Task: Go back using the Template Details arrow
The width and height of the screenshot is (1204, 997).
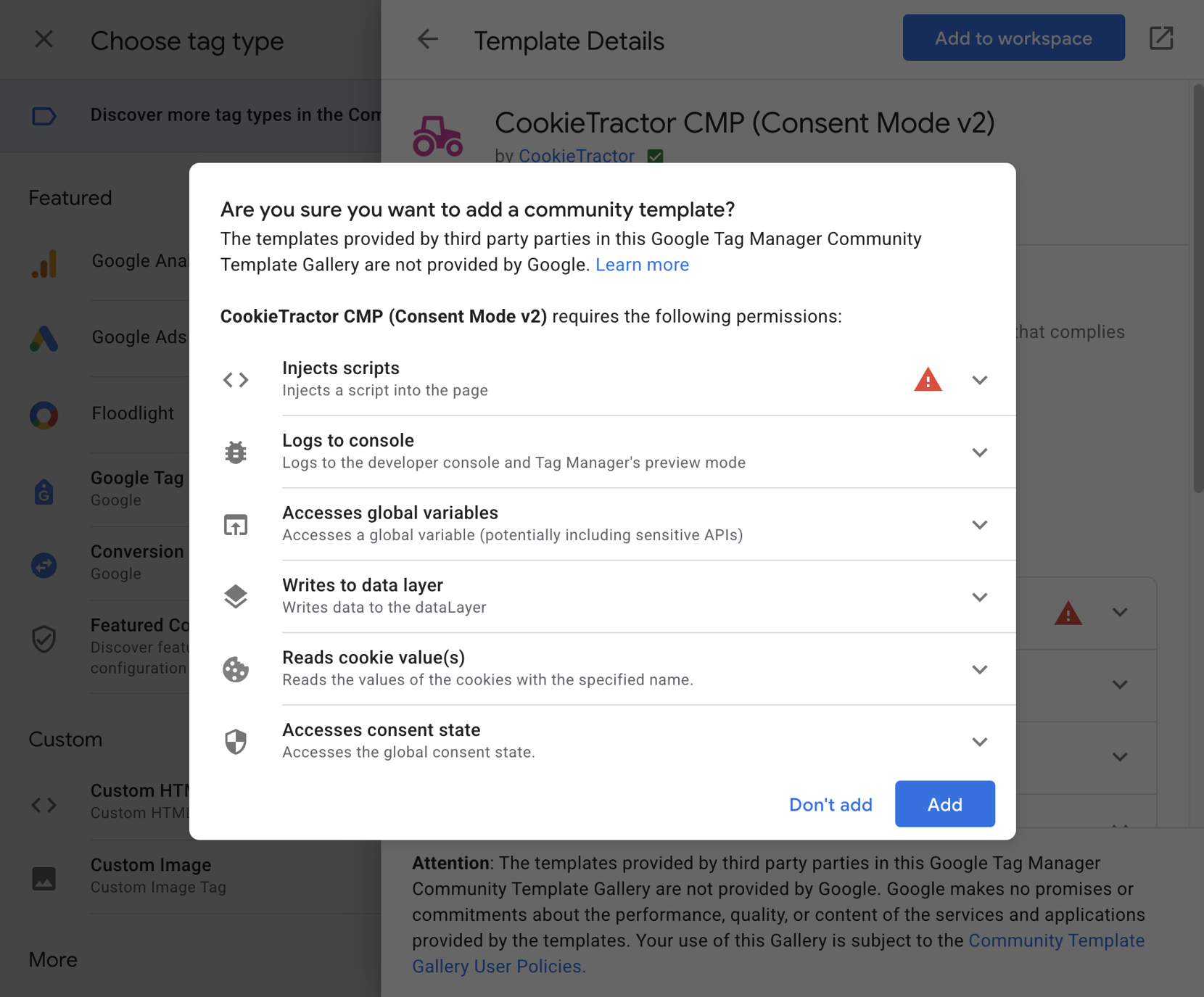Action: [428, 39]
